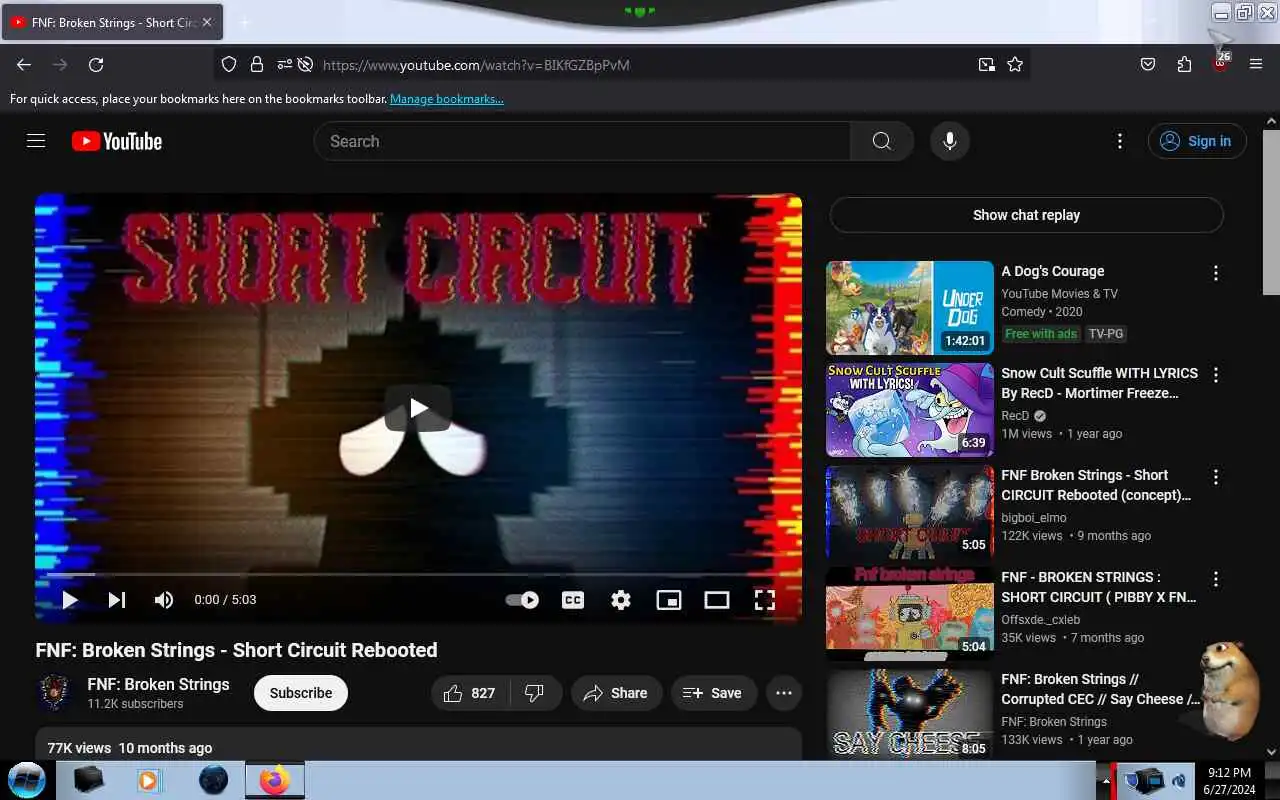Open the BROKEN STRINGS : SHORT CIRCUIT PIBBY video
Screen dimensions: 1280x800
(x=1099, y=587)
